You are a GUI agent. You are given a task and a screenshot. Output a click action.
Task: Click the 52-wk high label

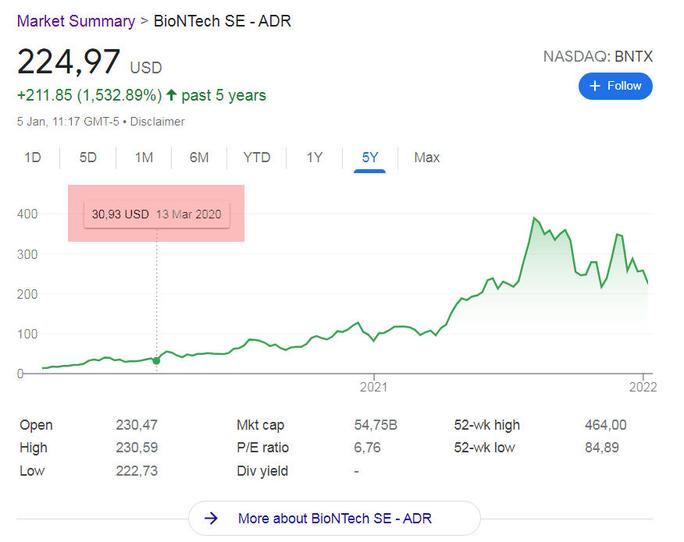pos(487,425)
